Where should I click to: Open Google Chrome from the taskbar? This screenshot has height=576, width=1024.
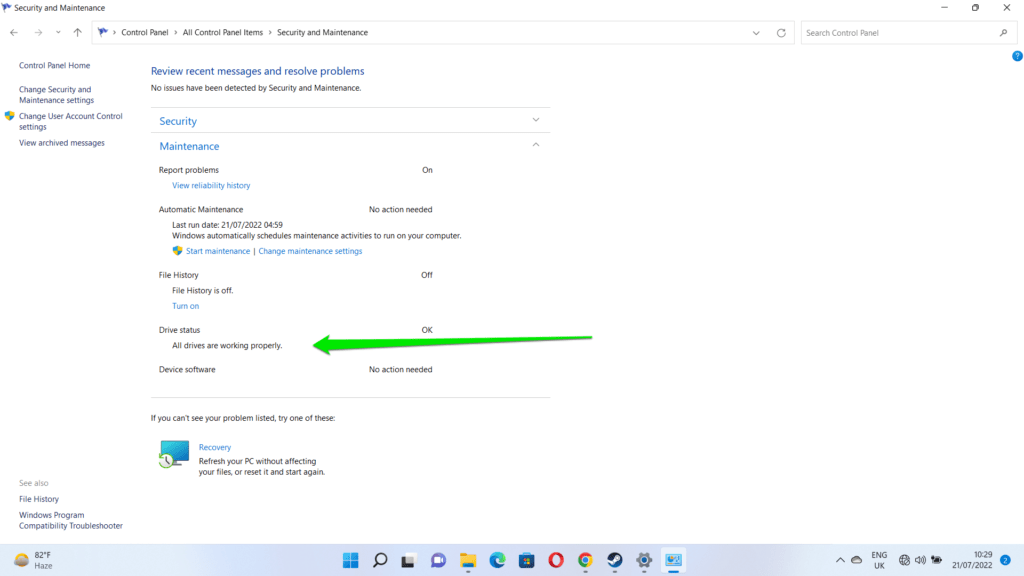(x=584, y=560)
